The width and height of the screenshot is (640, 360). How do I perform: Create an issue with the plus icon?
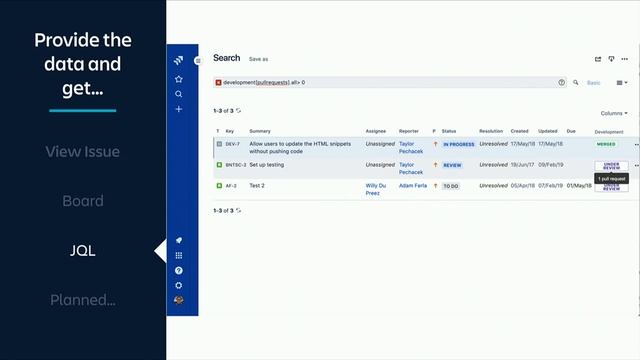pyautogui.click(x=178, y=109)
